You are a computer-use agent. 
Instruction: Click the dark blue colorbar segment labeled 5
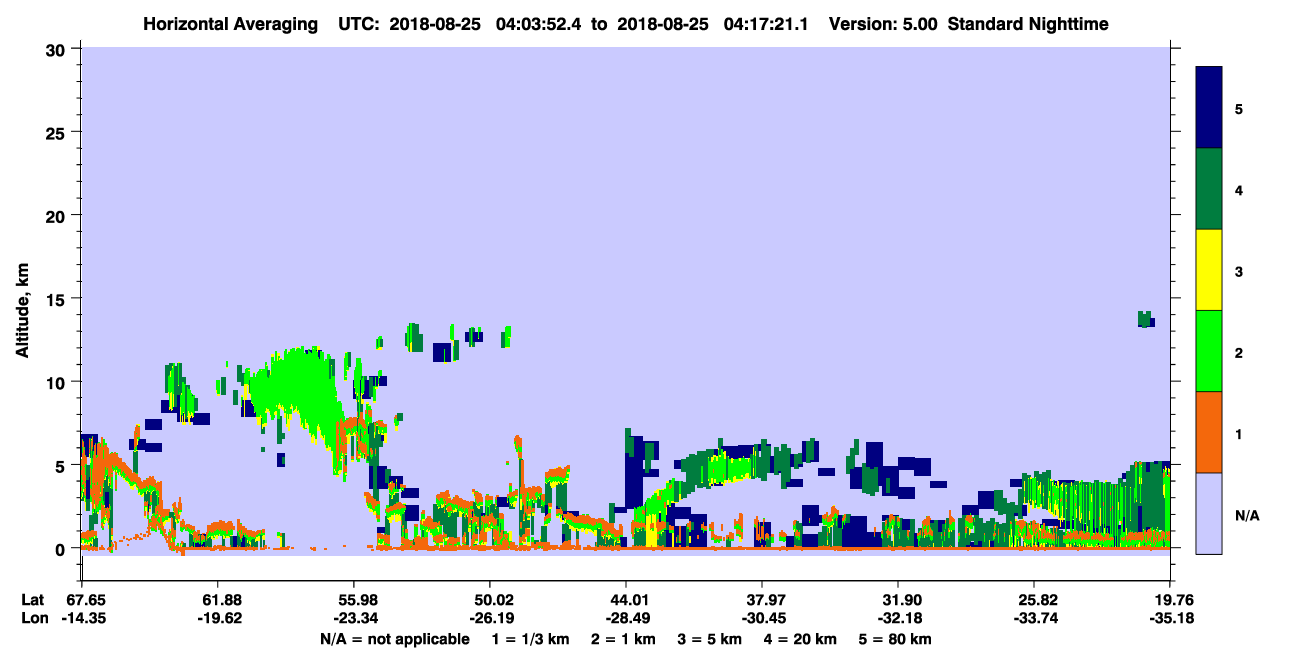click(x=1209, y=108)
